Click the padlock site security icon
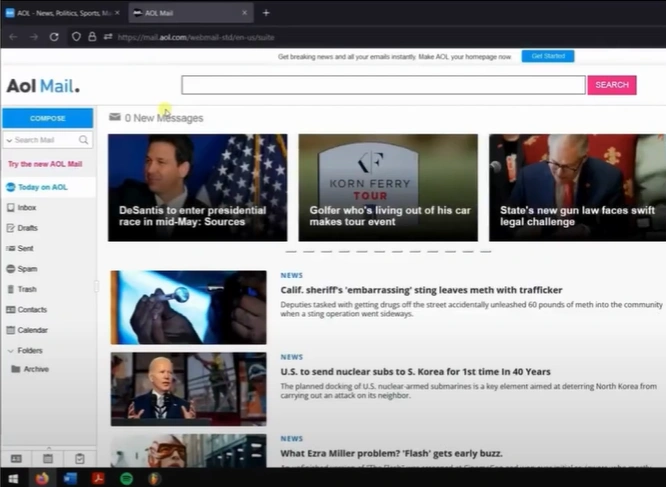This screenshot has height=487, width=666. pos(92,37)
